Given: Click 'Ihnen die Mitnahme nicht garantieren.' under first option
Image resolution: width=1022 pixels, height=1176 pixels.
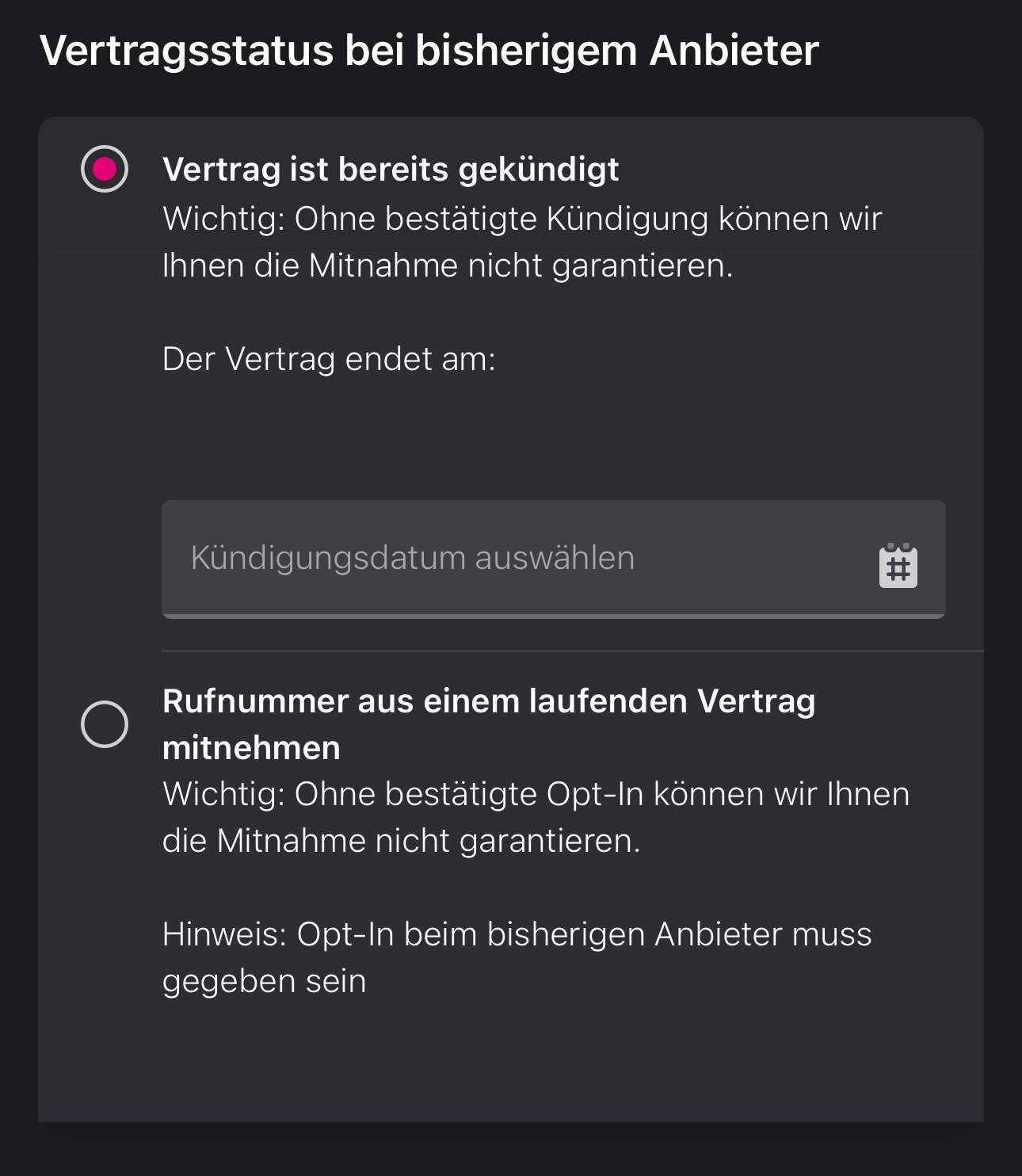Looking at the screenshot, I should 448,265.
